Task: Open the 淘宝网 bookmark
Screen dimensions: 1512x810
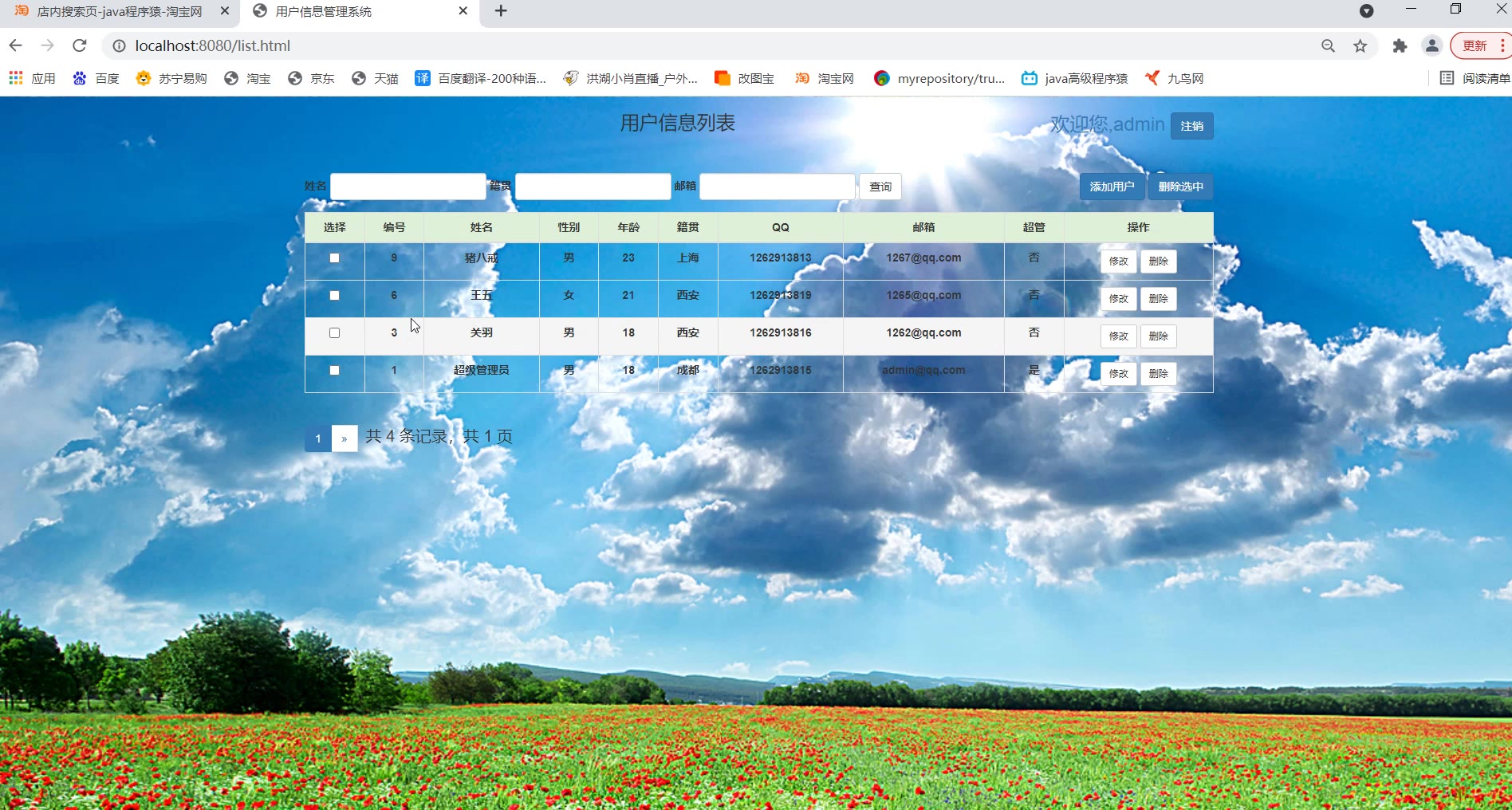Action: tap(825, 78)
